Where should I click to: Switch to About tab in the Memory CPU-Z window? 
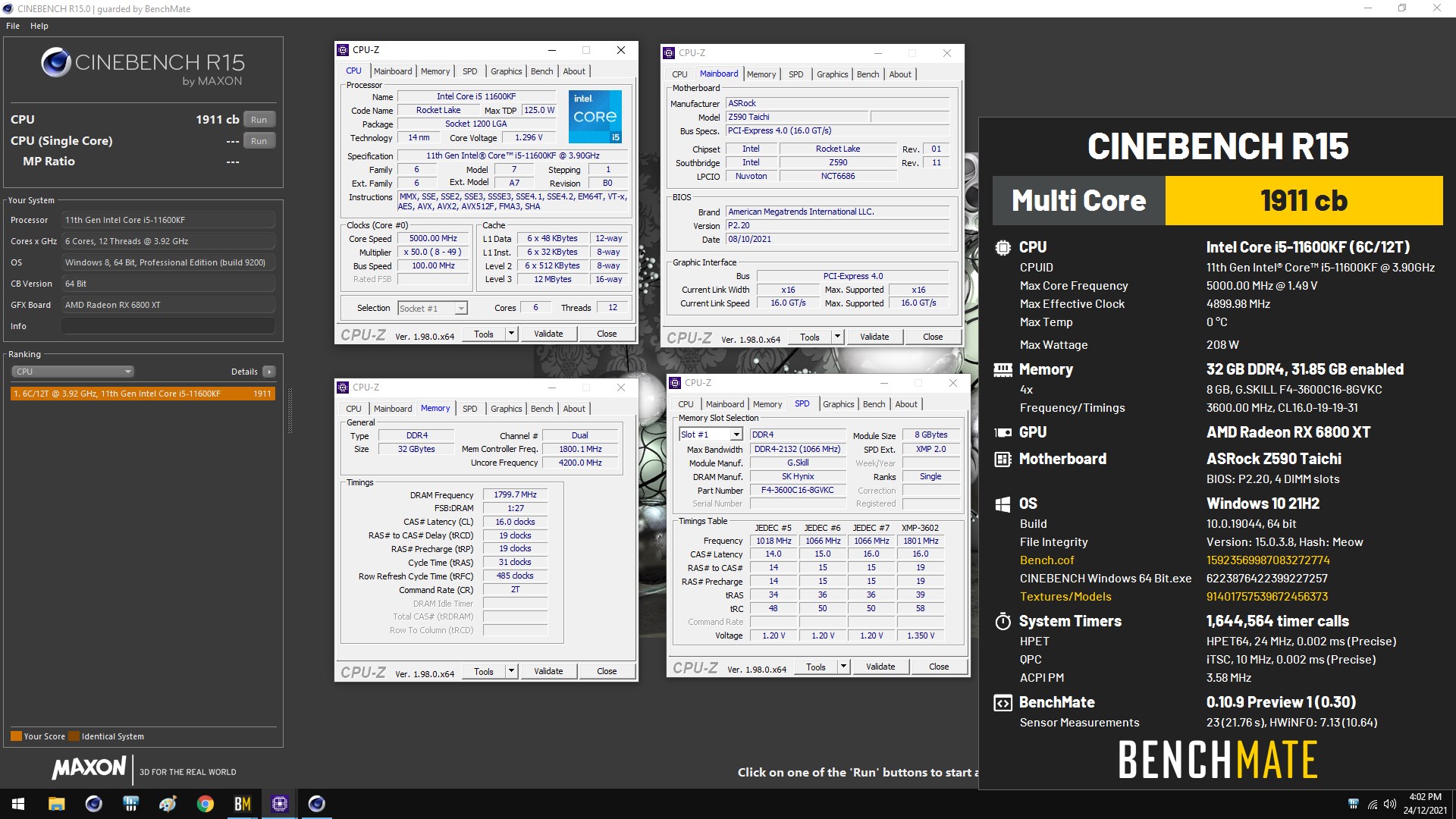[x=574, y=409]
